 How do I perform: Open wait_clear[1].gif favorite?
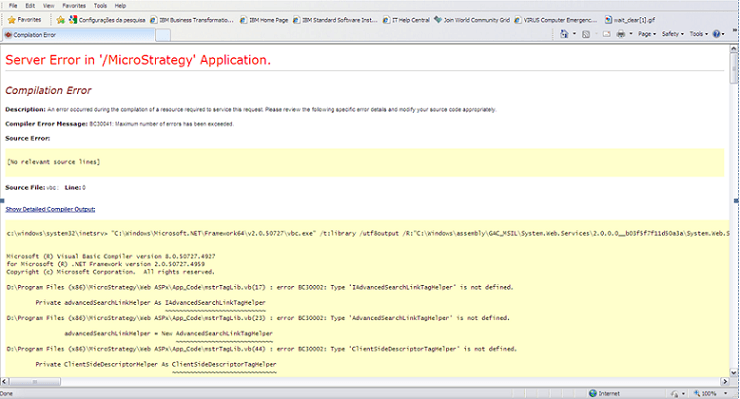(x=630, y=20)
